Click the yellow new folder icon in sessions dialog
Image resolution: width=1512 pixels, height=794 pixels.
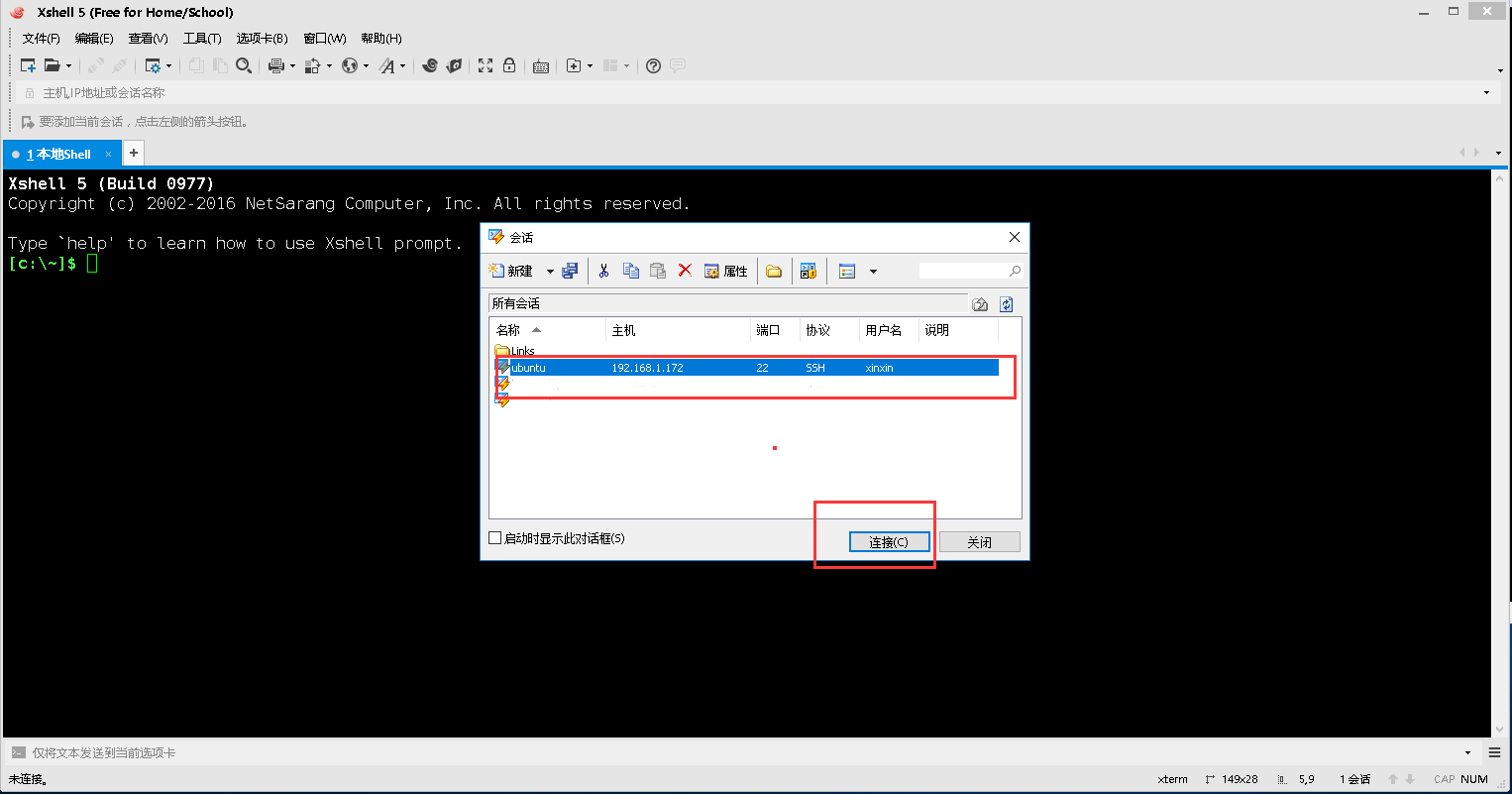tap(774, 271)
